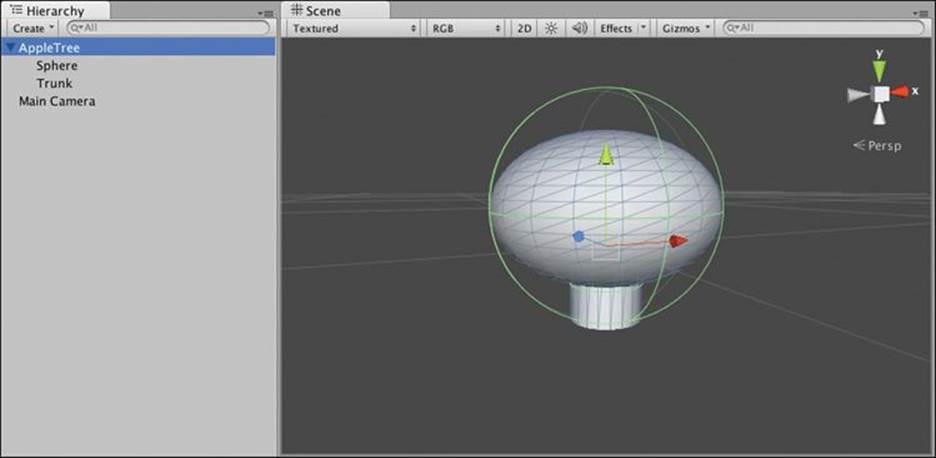936x458 pixels.
Task: Toggle Persp projection label
Action: tap(878, 145)
